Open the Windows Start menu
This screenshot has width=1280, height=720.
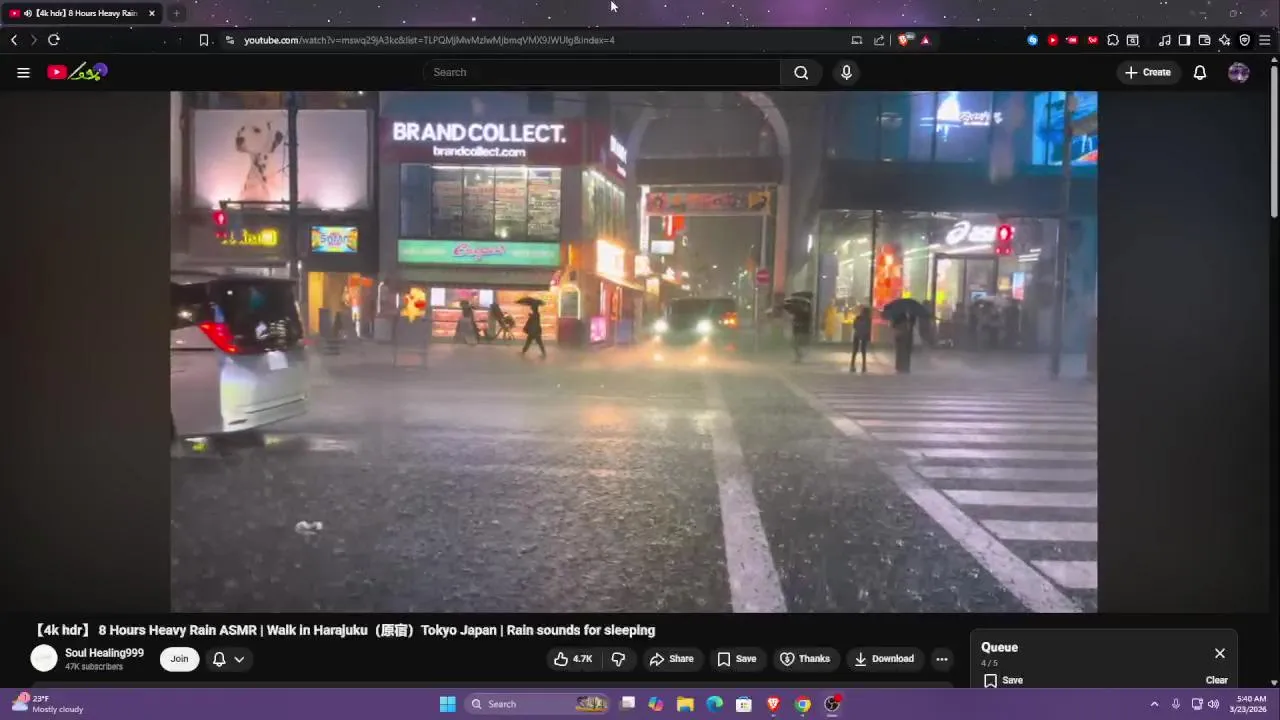[x=448, y=704]
